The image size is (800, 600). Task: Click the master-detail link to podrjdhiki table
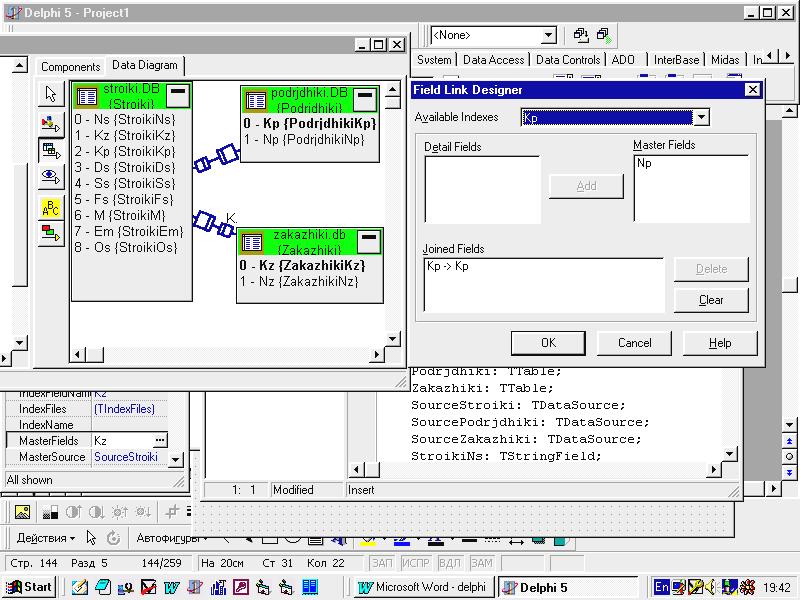point(217,158)
